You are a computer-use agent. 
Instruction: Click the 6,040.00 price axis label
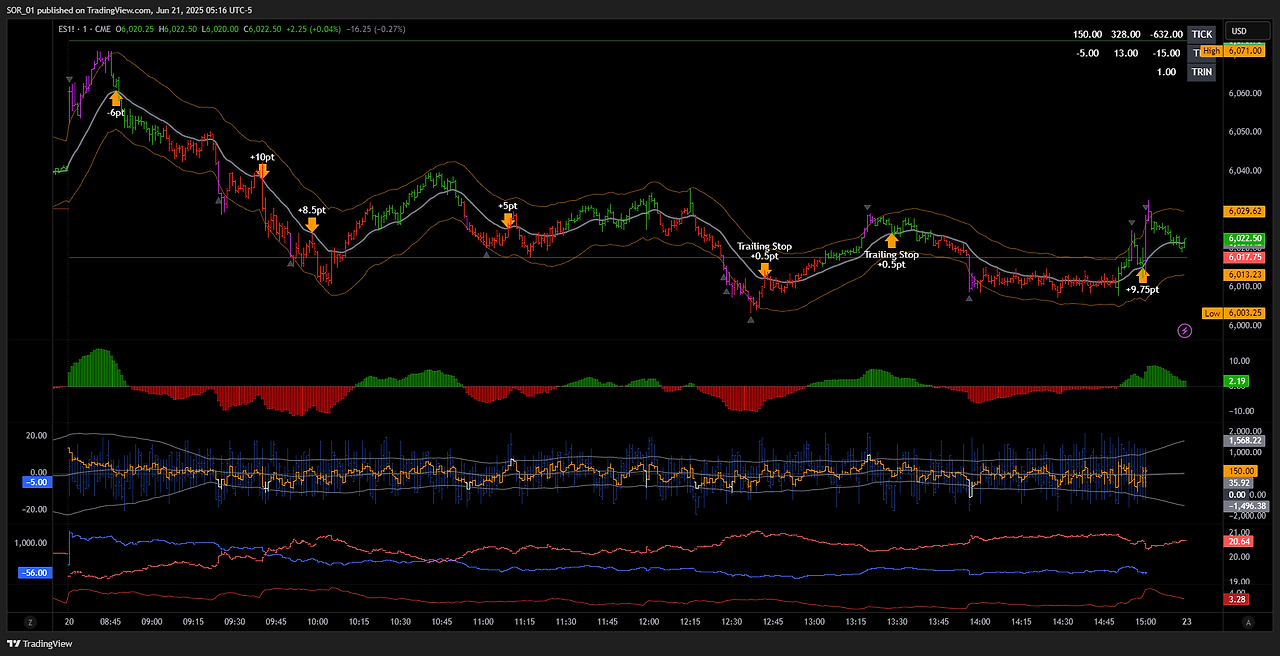1243,171
